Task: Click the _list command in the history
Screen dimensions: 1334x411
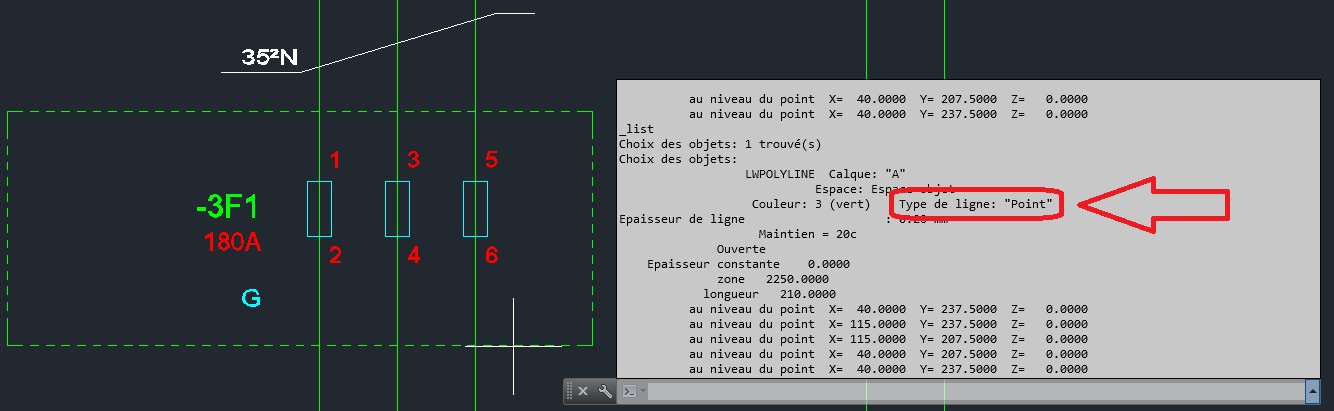Action: [636, 129]
